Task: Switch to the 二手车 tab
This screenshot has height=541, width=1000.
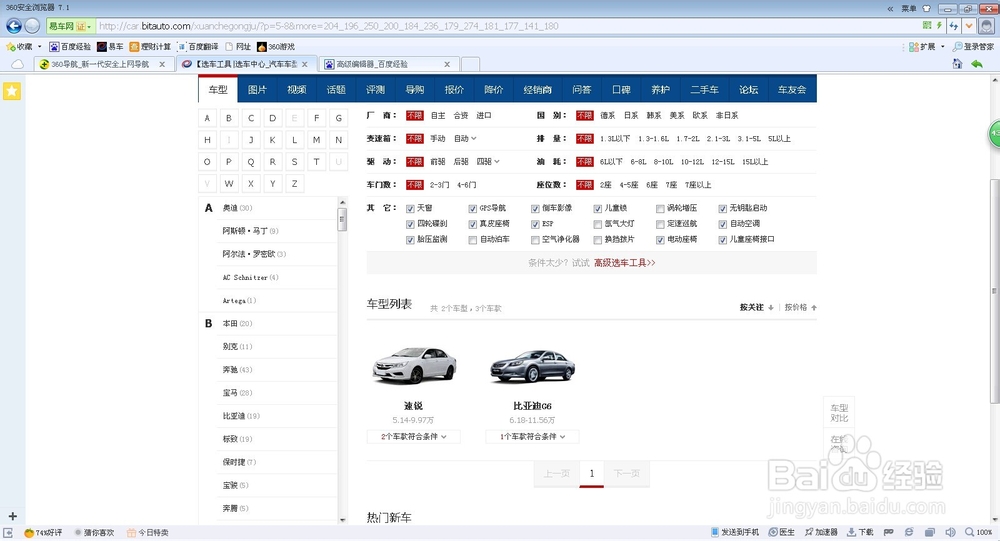Action: tap(704, 89)
